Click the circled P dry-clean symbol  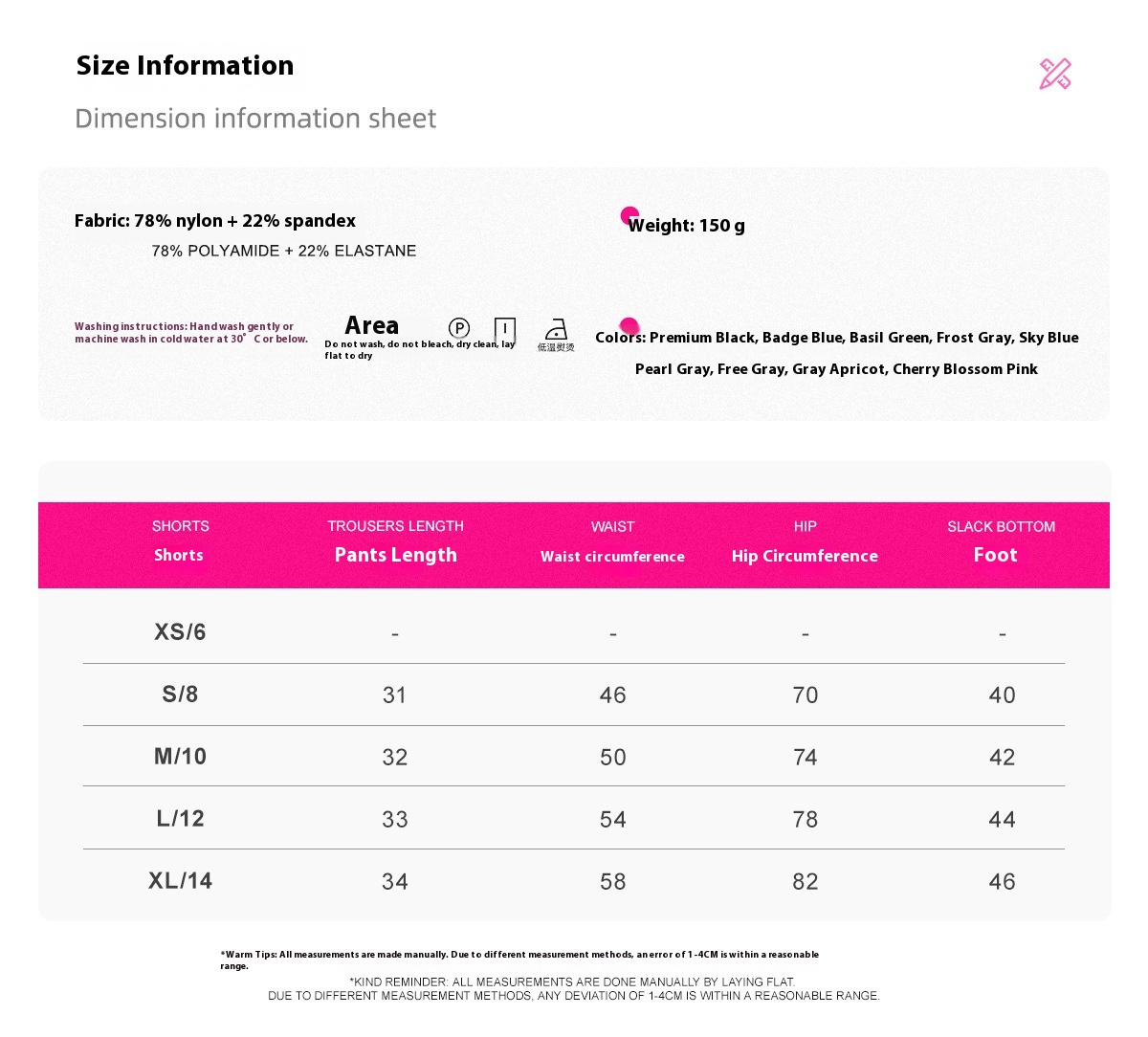459,328
